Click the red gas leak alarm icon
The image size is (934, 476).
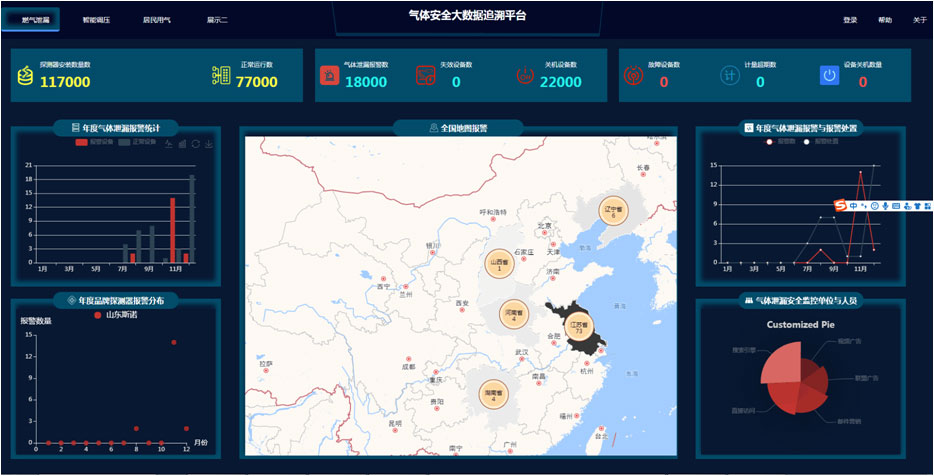coord(329,76)
